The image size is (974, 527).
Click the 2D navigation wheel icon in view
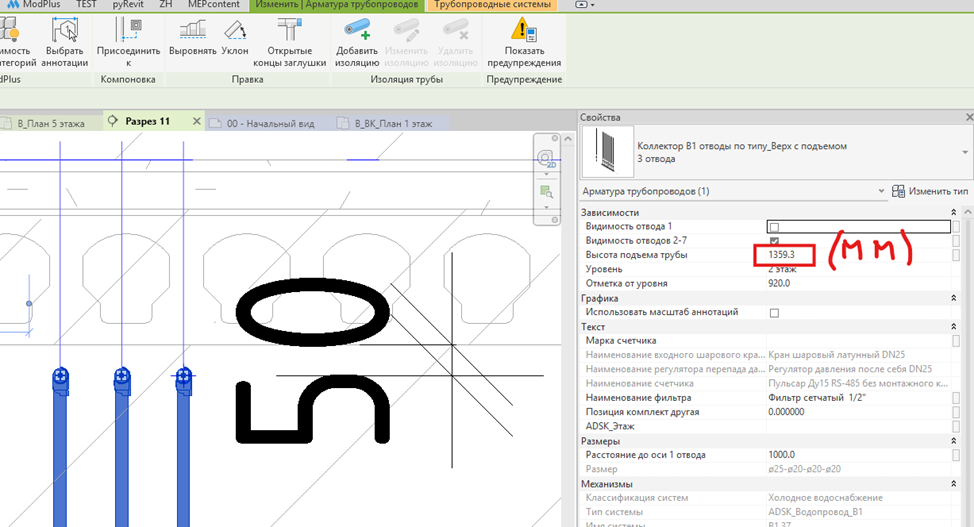click(546, 159)
